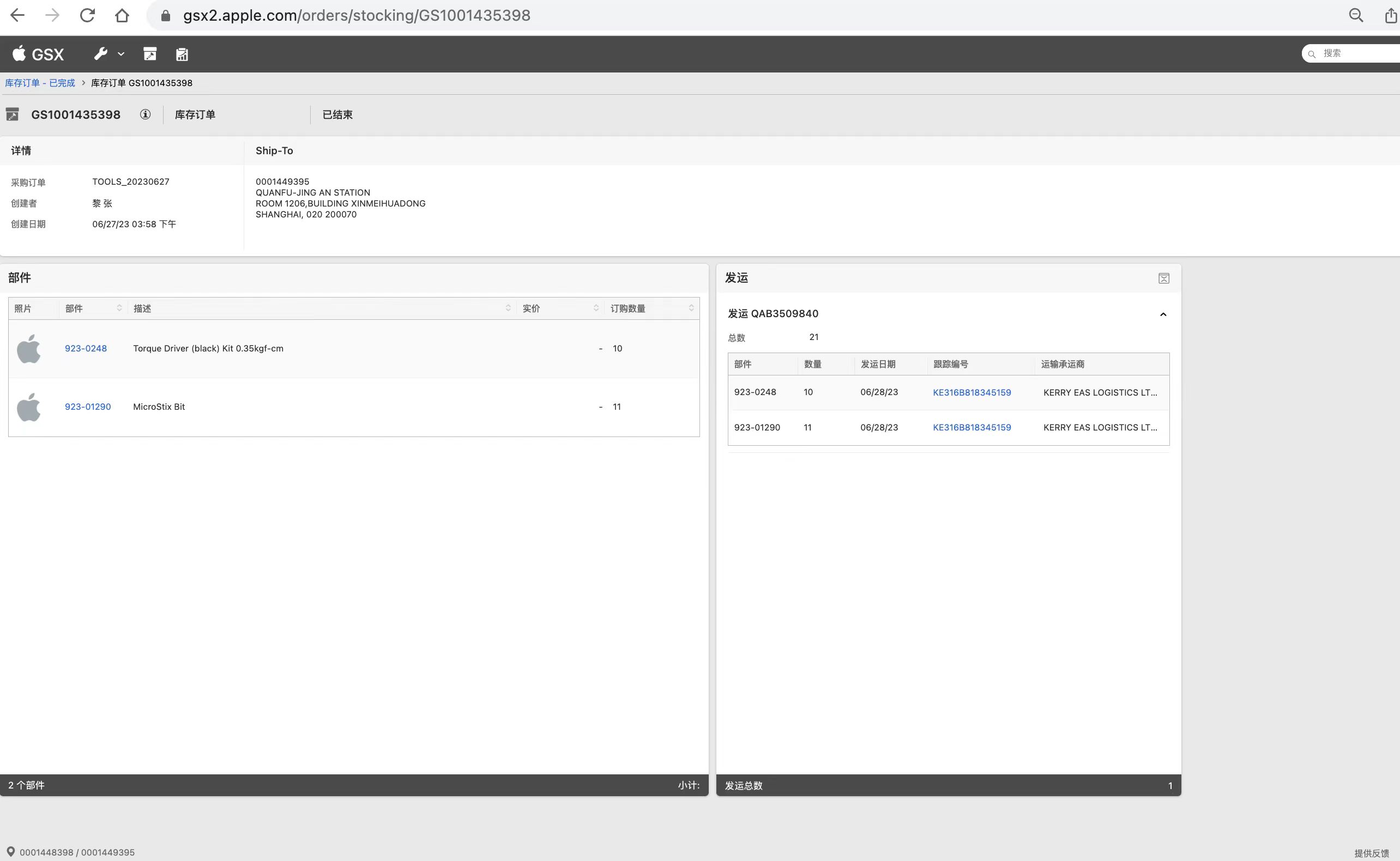This screenshot has width=1400, height=861.
Task: Open tracking number link for 923-0248 shipment
Action: tap(971, 392)
